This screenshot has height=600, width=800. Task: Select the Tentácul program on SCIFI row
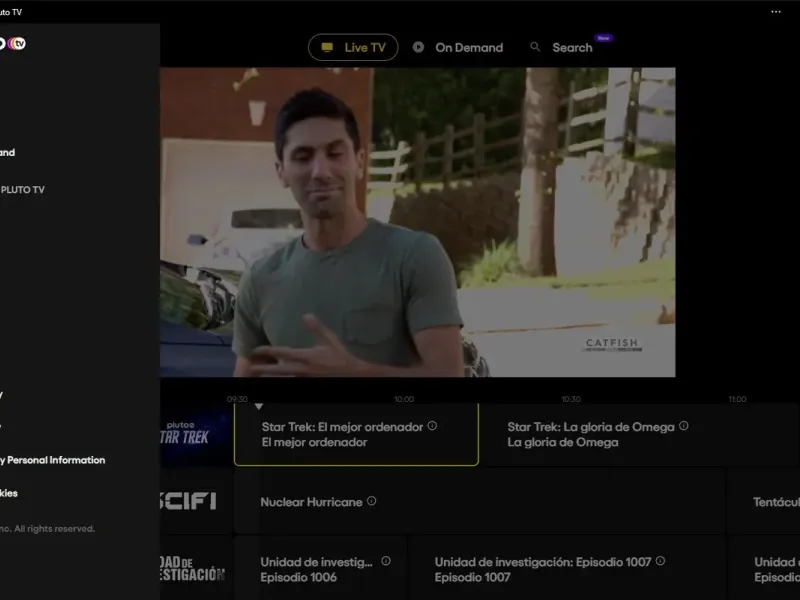tap(763, 501)
